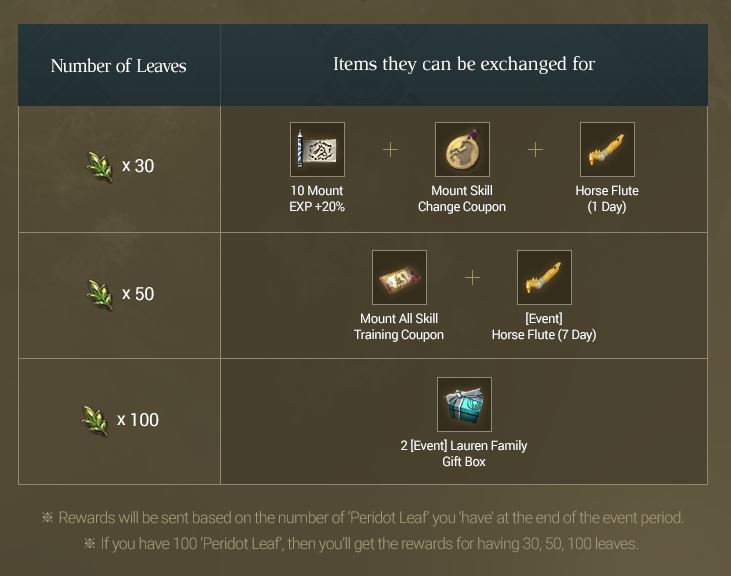The image size is (731, 576).
Task: Click the 10 Mount EXP +20% scroll icon
Action: point(317,150)
